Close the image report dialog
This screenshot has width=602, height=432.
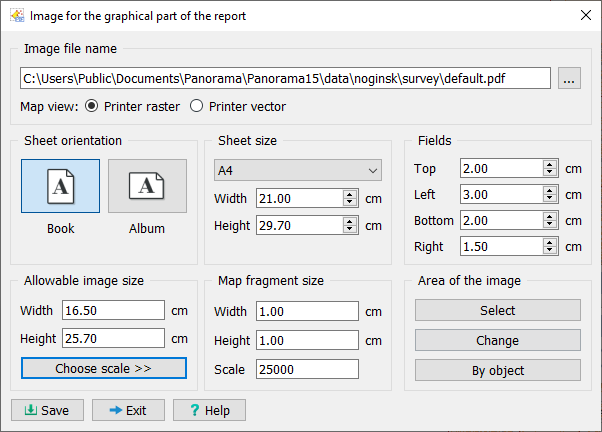tap(585, 16)
